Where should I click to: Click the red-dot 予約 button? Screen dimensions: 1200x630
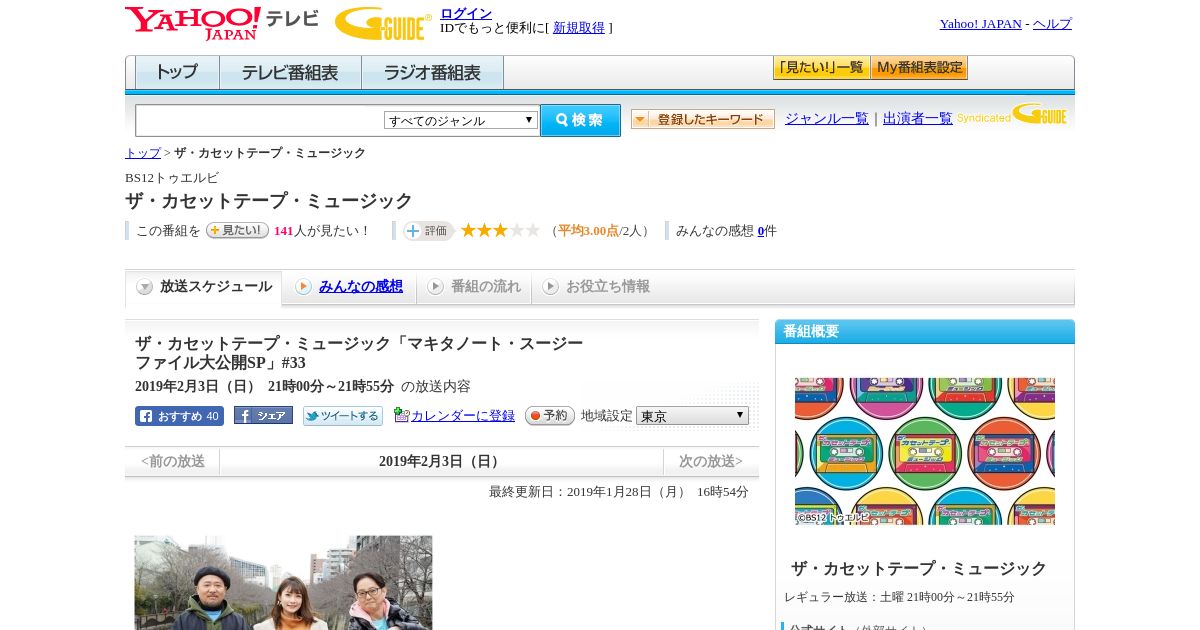click(x=549, y=415)
